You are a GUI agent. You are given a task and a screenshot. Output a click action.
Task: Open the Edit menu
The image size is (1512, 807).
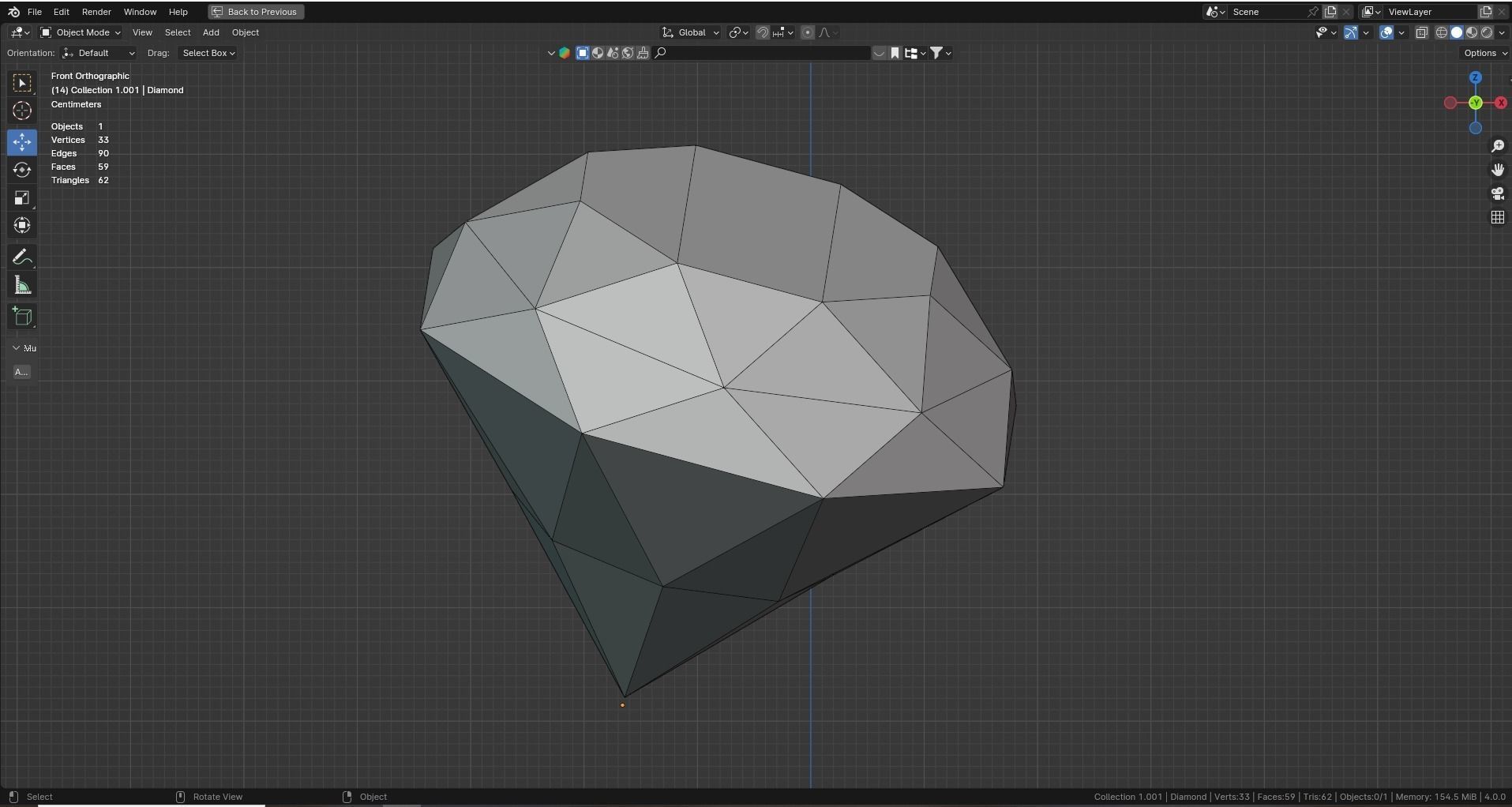point(61,12)
